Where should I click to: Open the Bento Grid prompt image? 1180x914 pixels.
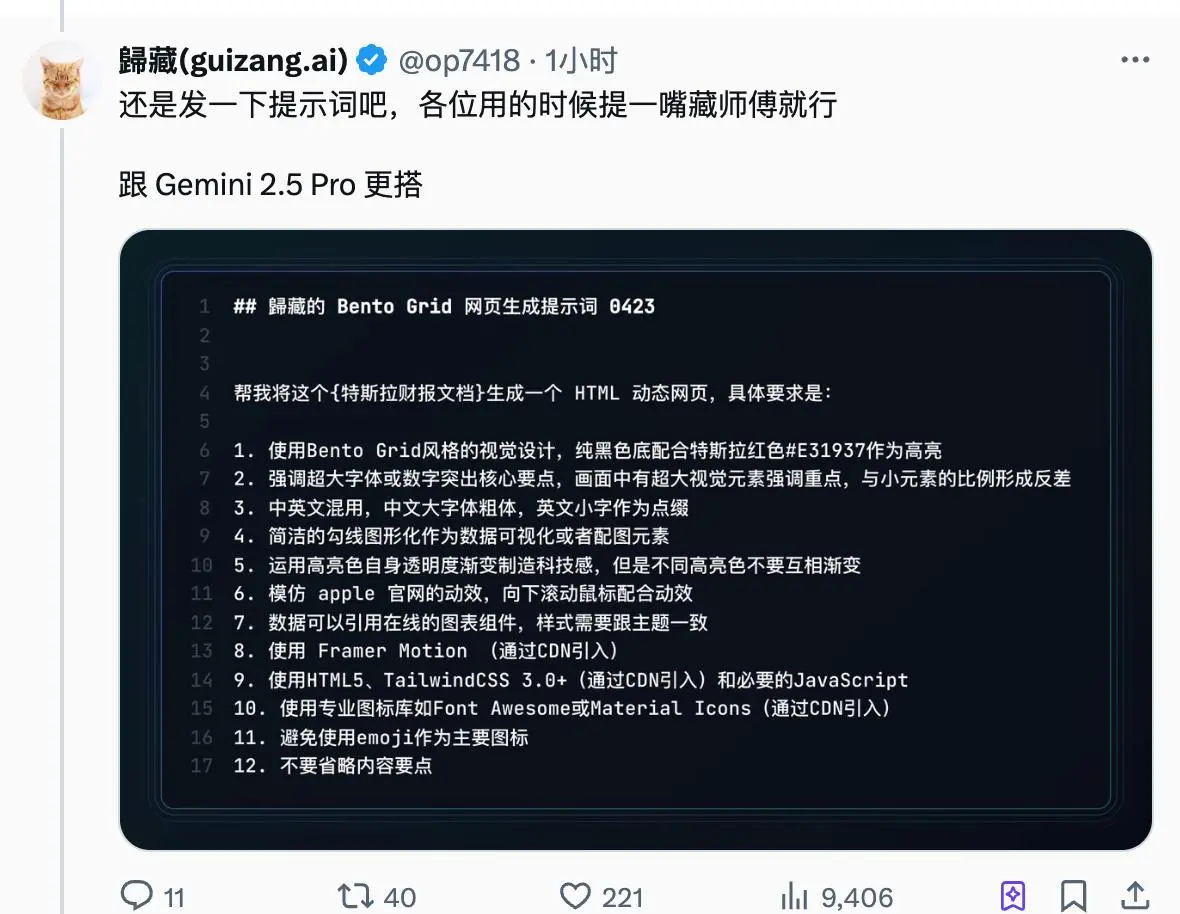(636, 540)
